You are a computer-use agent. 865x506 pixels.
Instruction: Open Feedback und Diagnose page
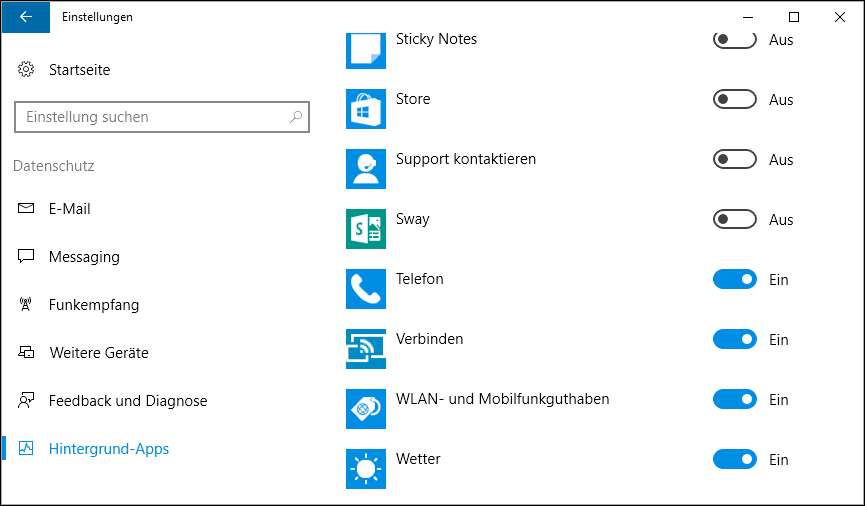point(127,401)
